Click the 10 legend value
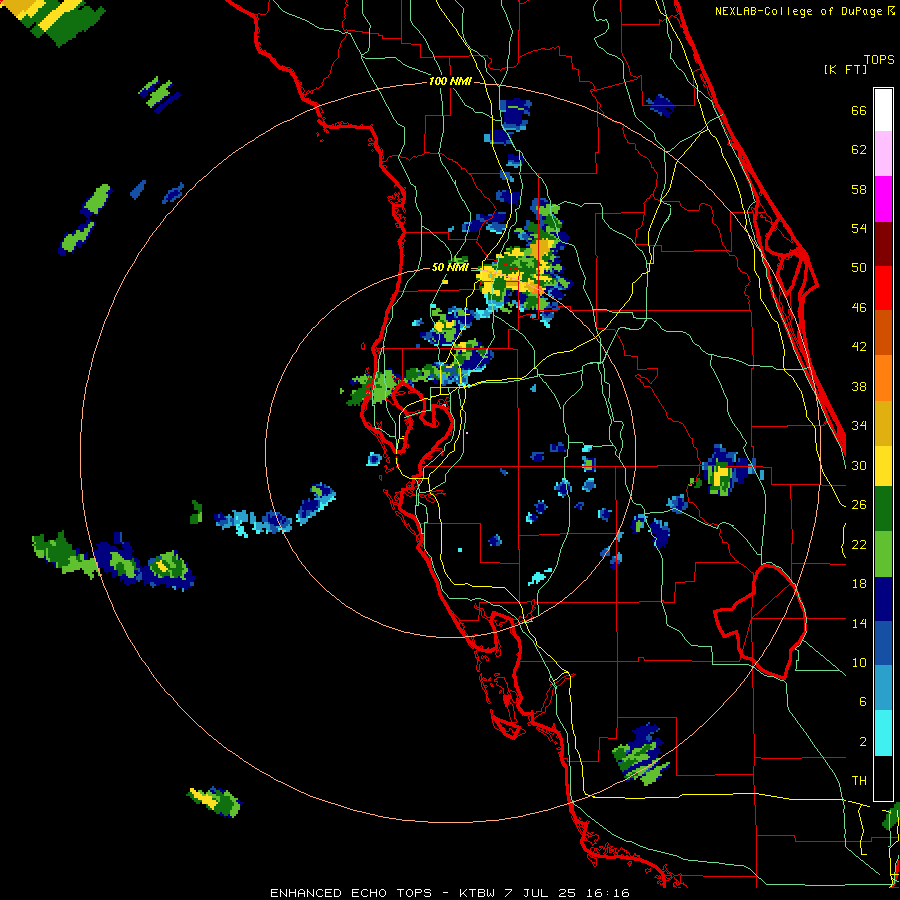Screen dimensions: 900x900 pyautogui.click(x=859, y=663)
